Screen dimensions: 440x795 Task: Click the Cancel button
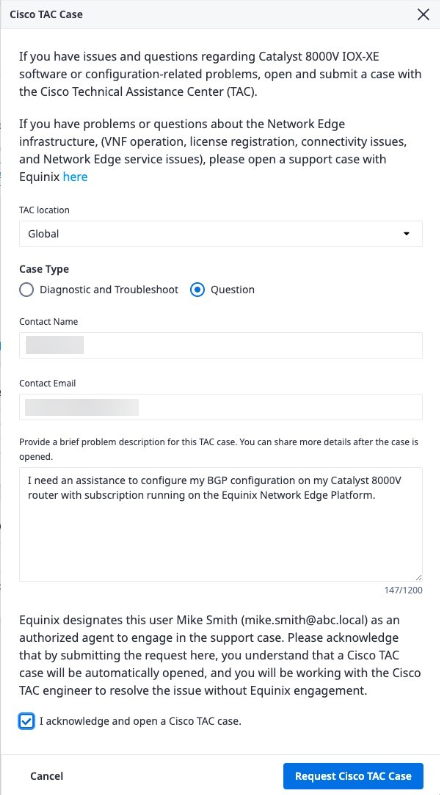tap(47, 776)
